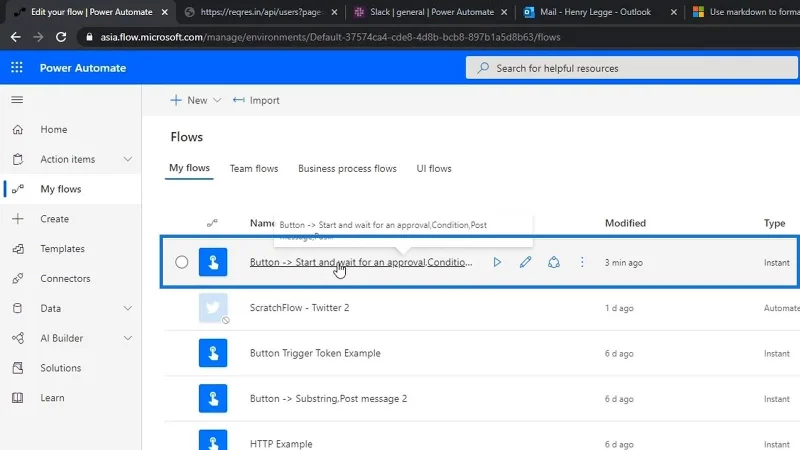
Task: Close the Edit your flow tab
Action: [x=164, y=12]
